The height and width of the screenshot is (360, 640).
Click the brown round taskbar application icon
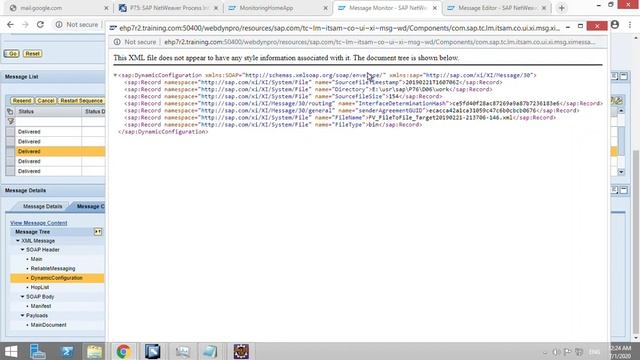[241, 351]
